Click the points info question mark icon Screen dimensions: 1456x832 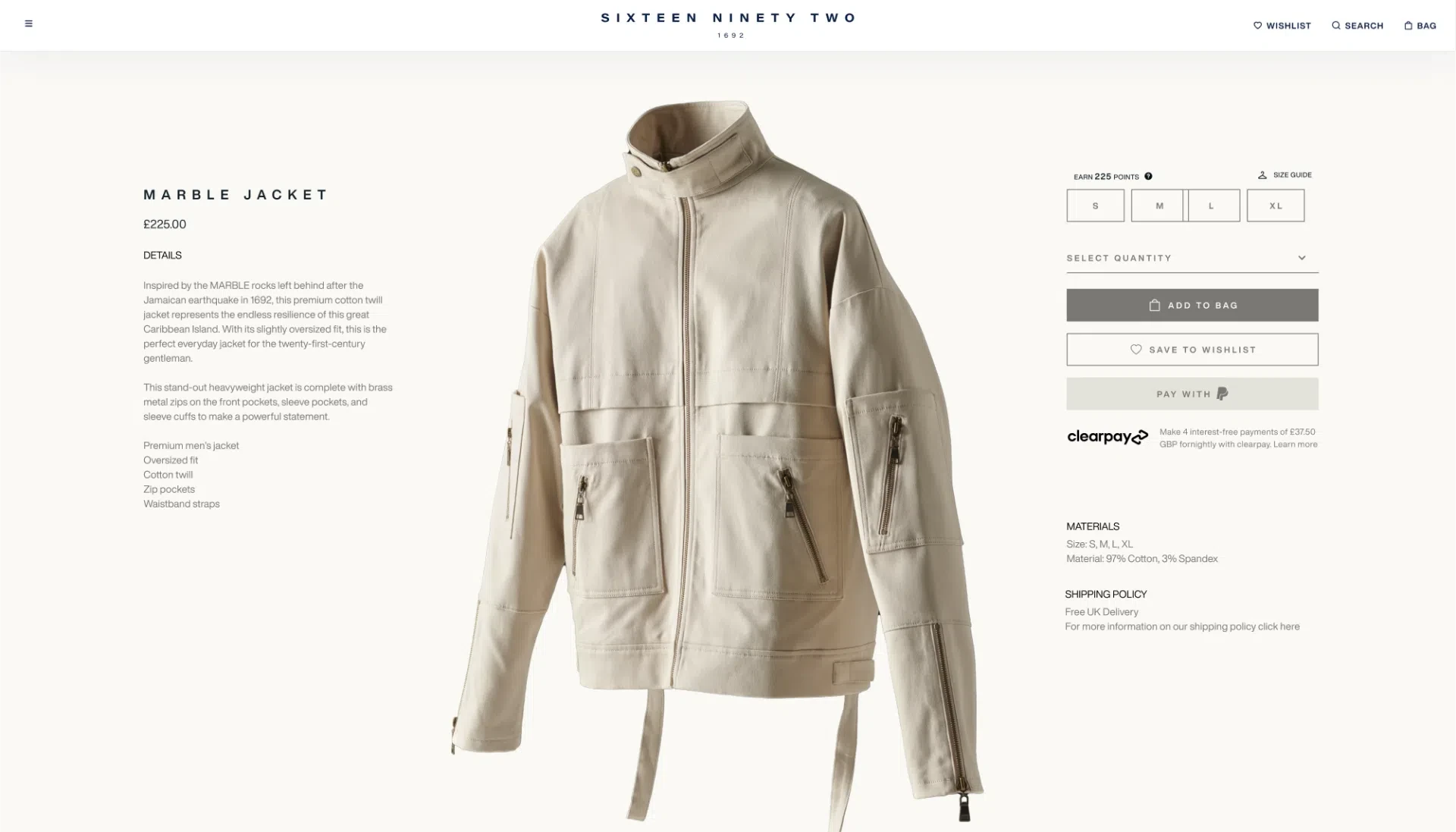point(1148,177)
